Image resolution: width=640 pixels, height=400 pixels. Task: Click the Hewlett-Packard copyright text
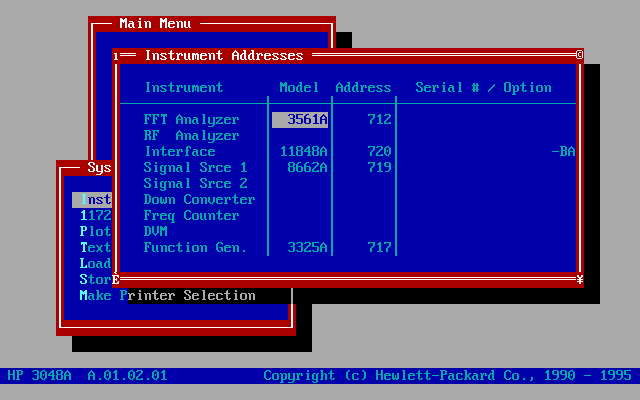coord(447,376)
